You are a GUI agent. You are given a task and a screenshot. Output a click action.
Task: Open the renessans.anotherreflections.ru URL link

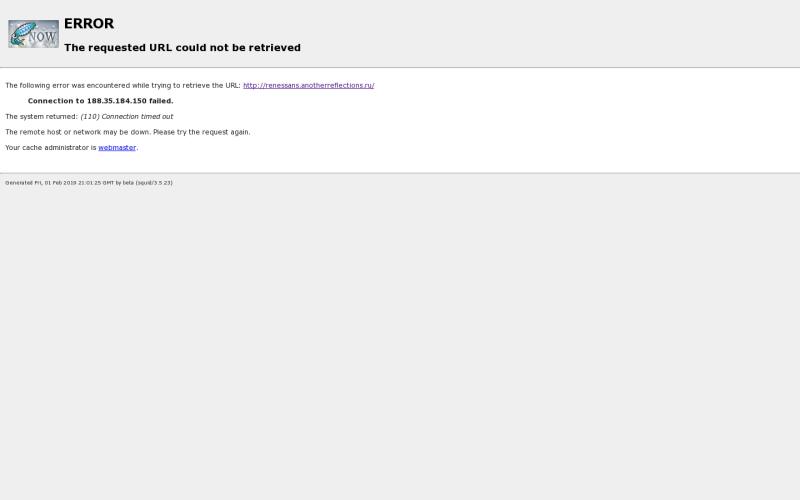(x=308, y=86)
